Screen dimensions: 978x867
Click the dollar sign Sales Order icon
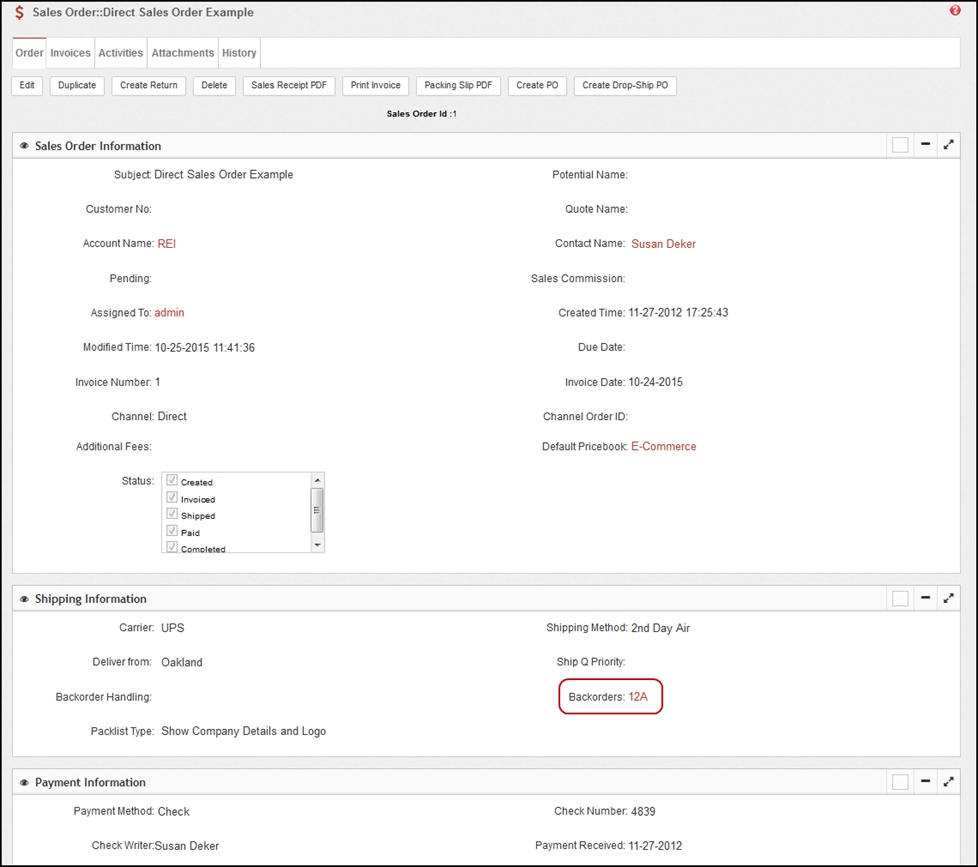point(19,12)
